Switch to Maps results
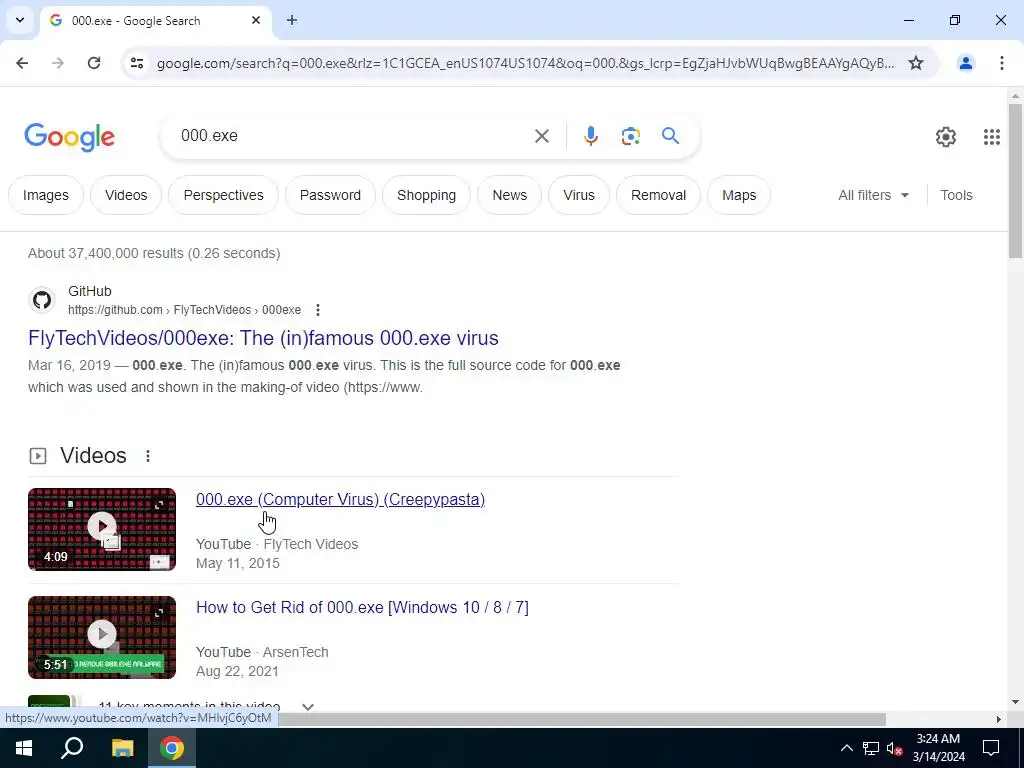This screenshot has height=768, width=1024. 739,195
